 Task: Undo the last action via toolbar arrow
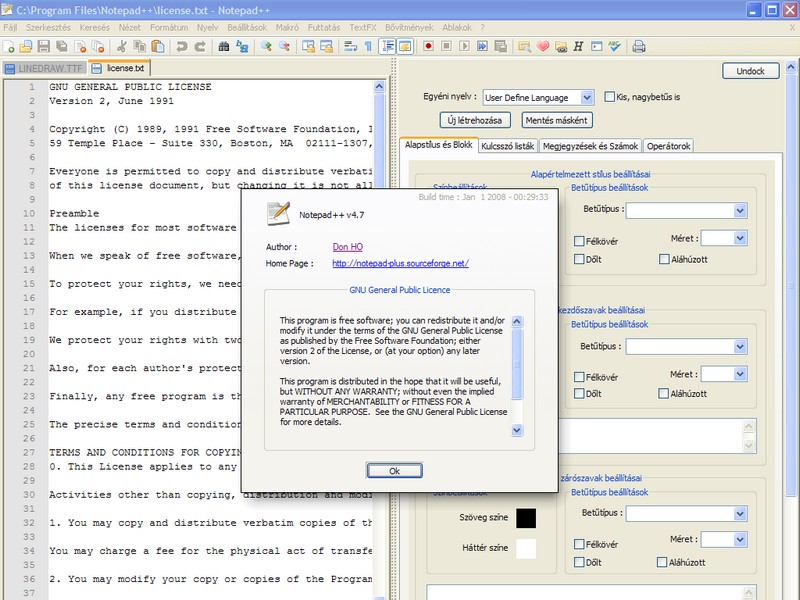181,47
